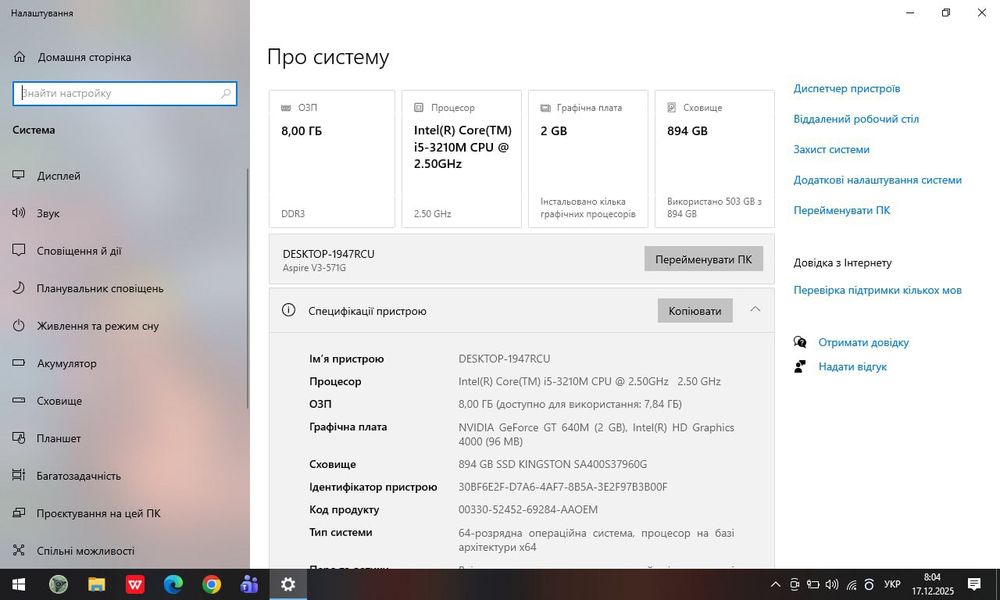1000x600 pixels.
Task: Click the Процесор chip icon
Action: point(419,108)
